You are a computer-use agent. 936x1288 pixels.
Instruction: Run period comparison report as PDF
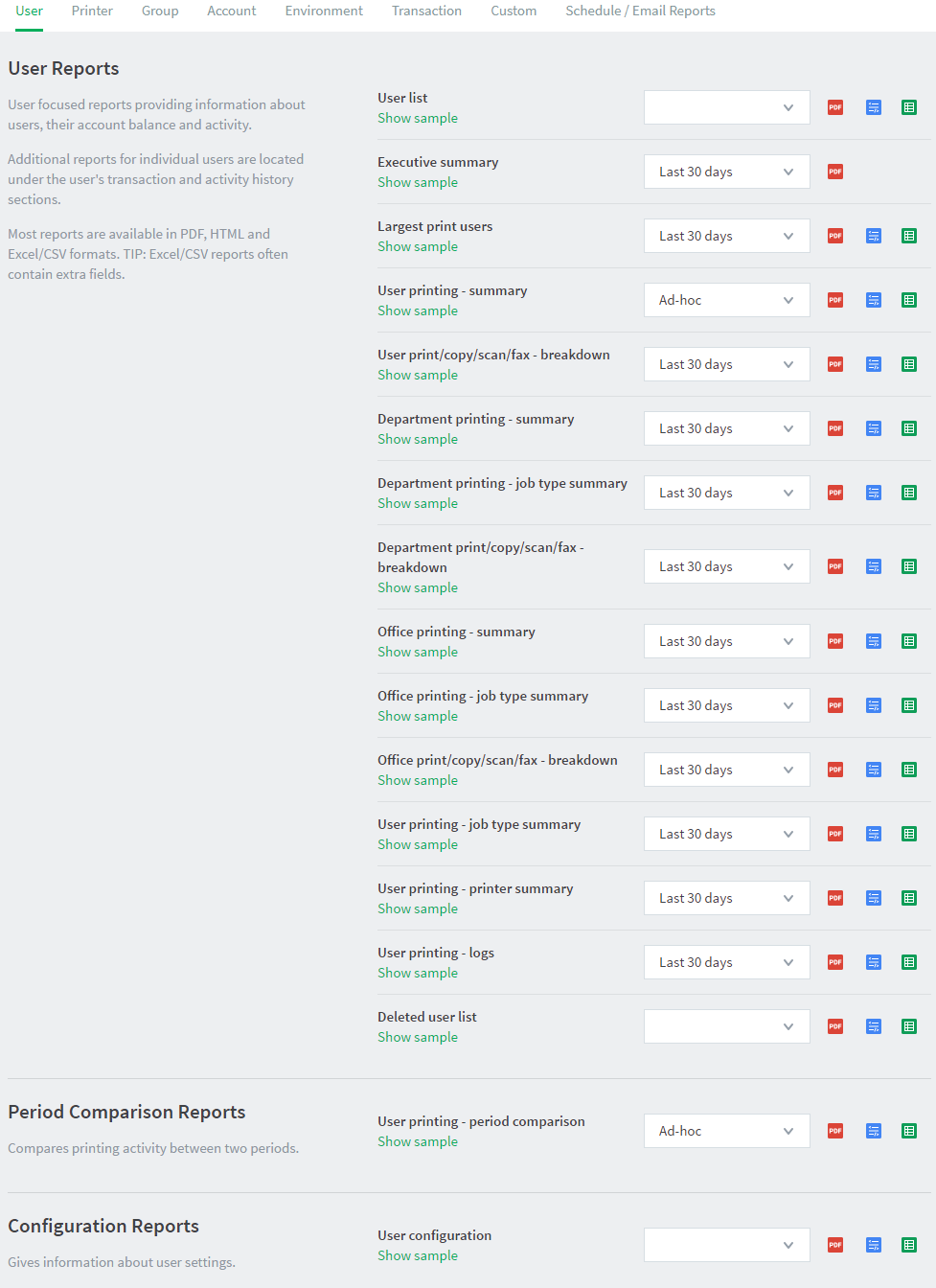(835, 1131)
